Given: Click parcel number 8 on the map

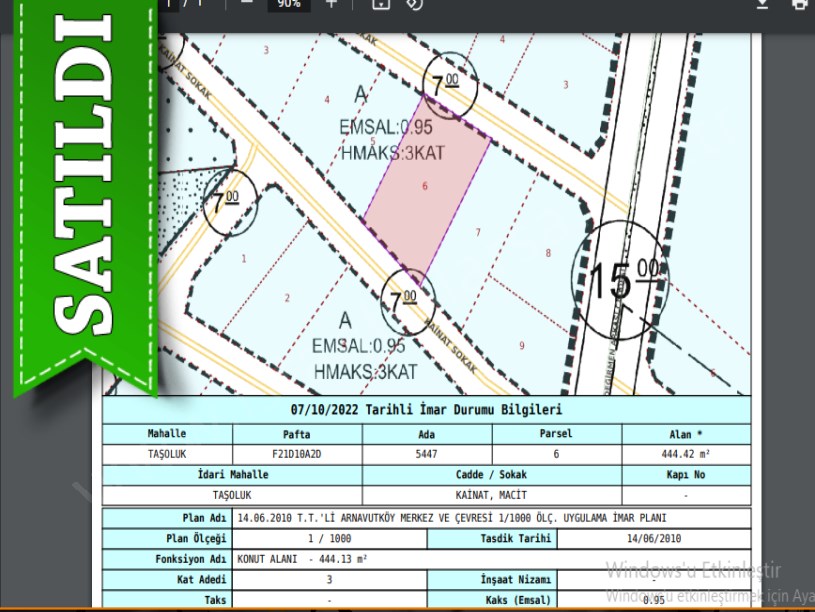Looking at the screenshot, I should pos(547,253).
